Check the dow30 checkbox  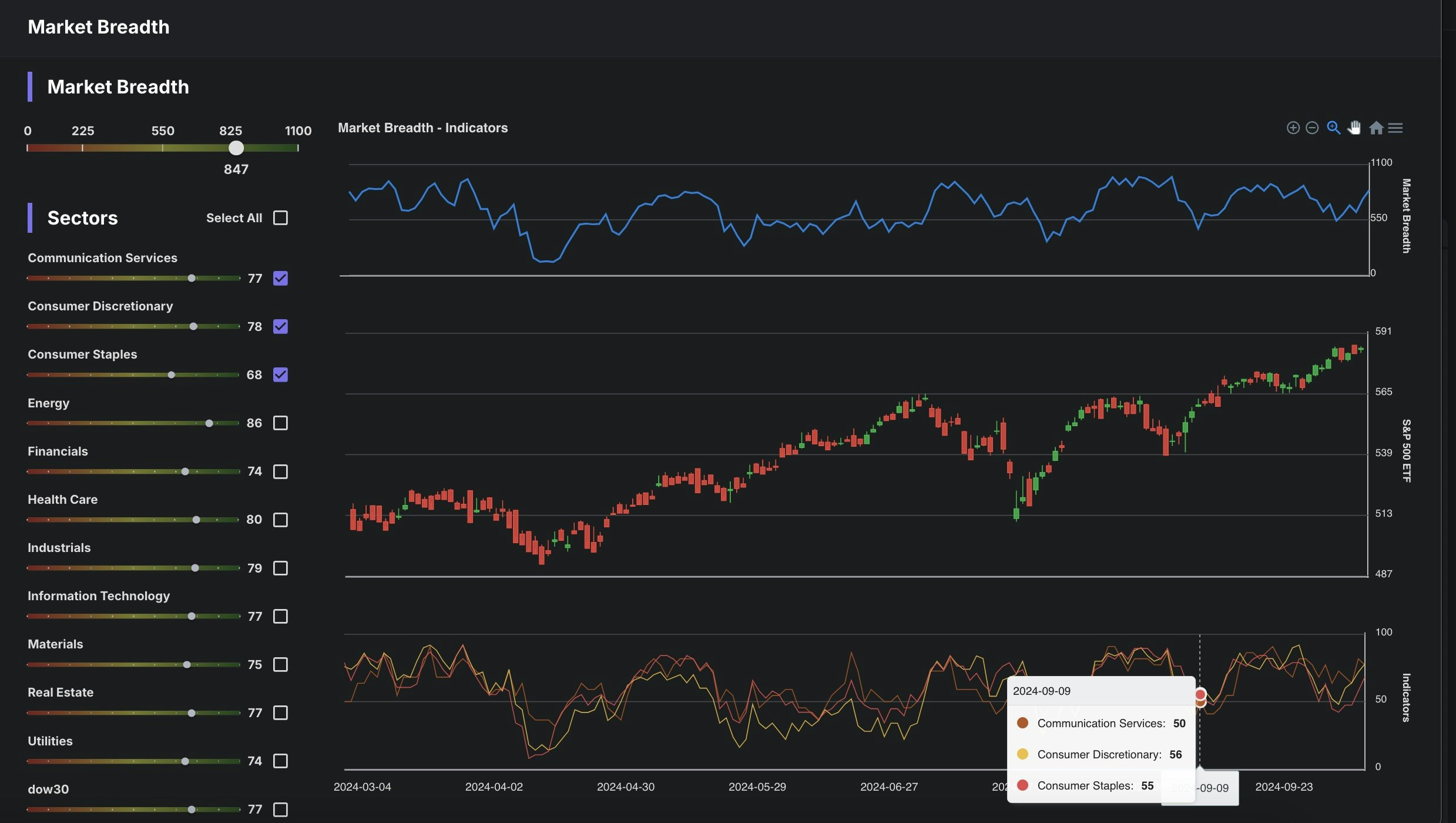click(280, 809)
